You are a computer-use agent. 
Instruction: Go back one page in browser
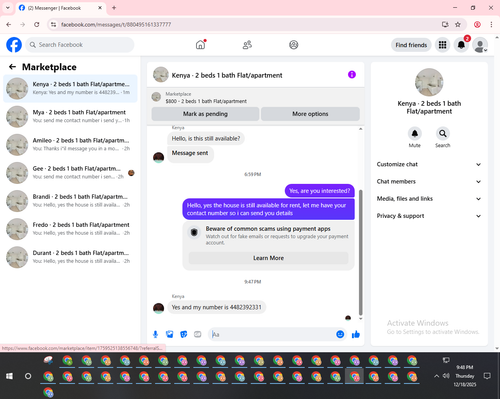coord(9,24)
